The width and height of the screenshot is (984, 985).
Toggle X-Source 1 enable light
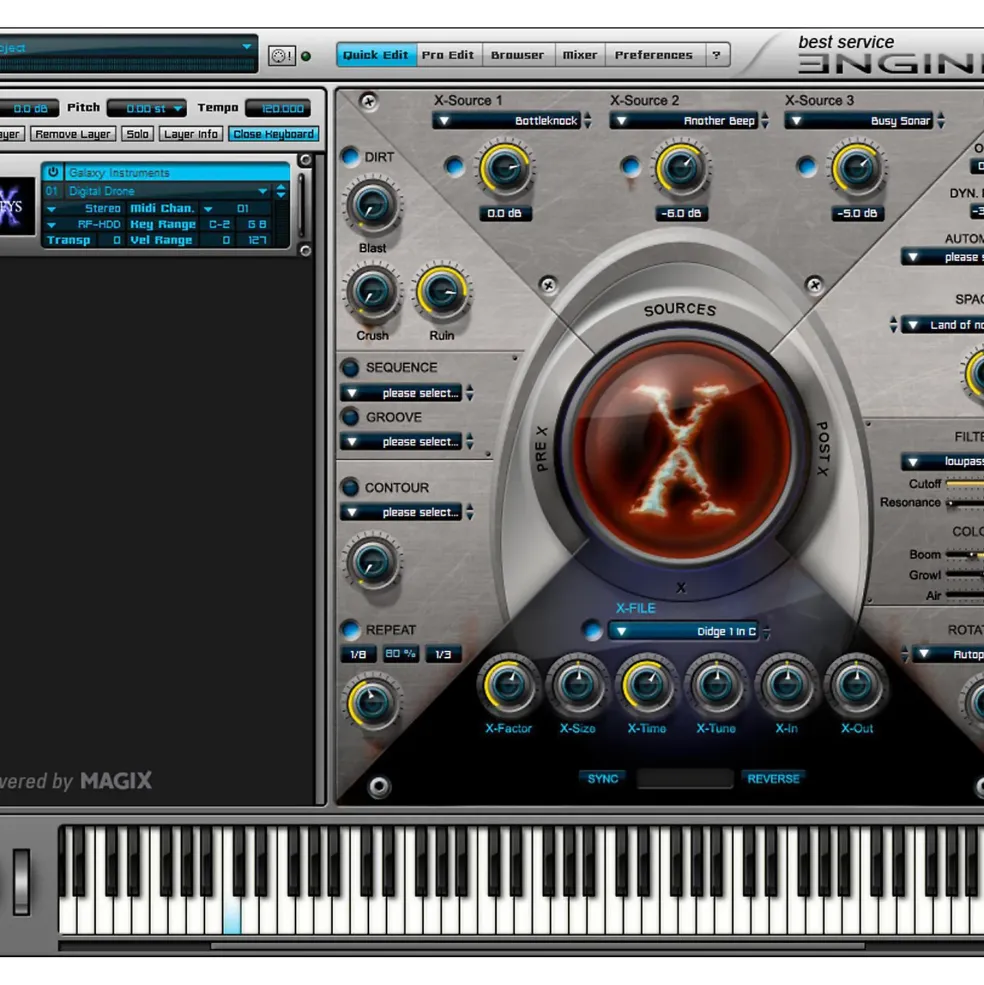454,166
